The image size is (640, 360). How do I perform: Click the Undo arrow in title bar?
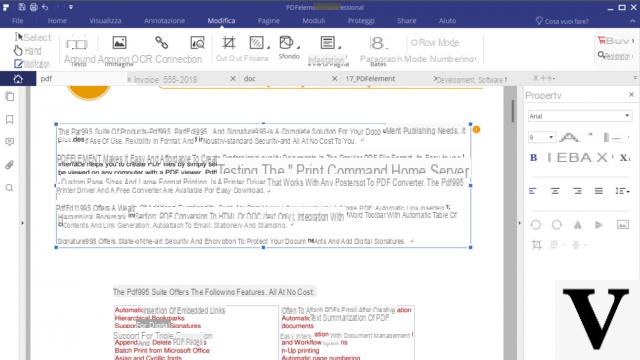coord(45,7)
